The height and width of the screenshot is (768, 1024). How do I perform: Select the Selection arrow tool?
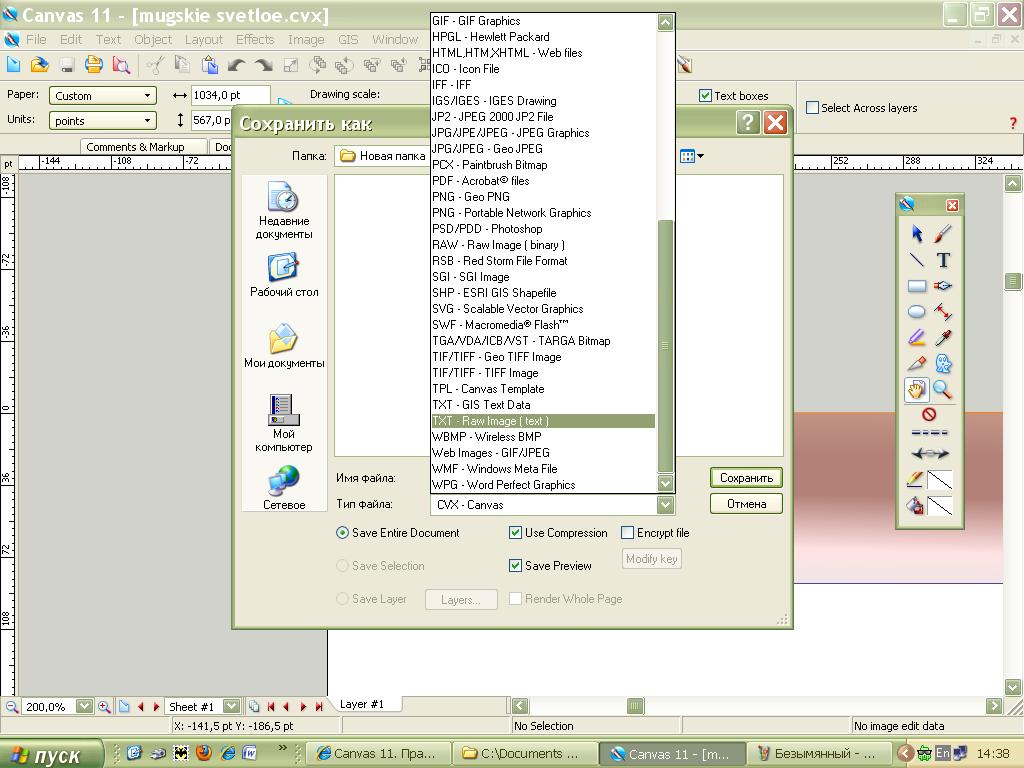click(x=917, y=233)
